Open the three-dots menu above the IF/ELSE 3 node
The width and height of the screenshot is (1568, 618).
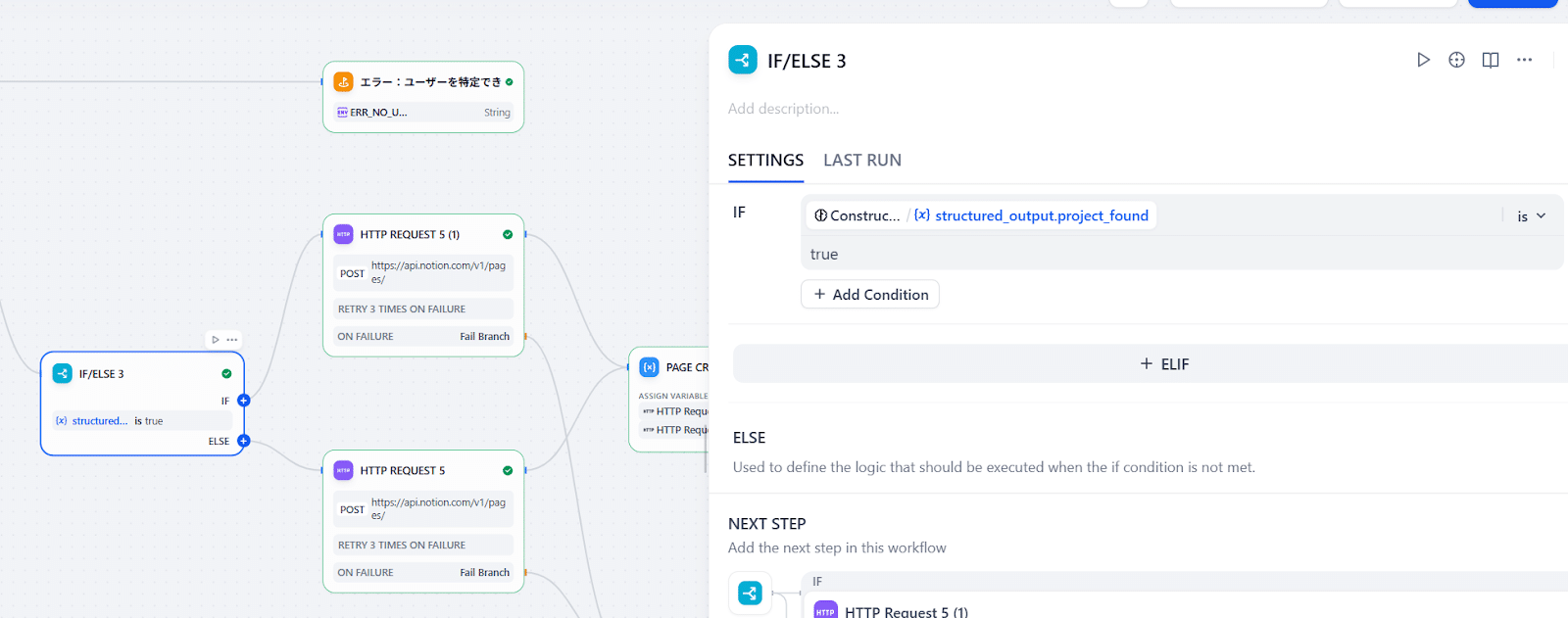pyautogui.click(x=232, y=340)
